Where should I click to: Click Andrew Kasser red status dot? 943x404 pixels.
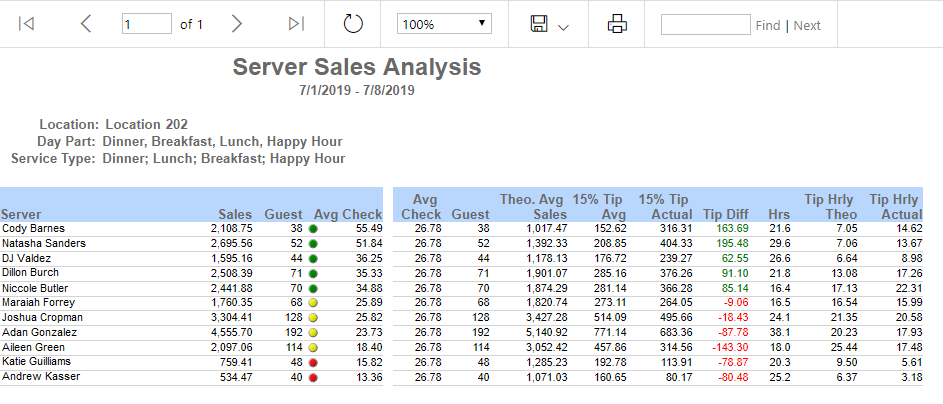point(313,378)
